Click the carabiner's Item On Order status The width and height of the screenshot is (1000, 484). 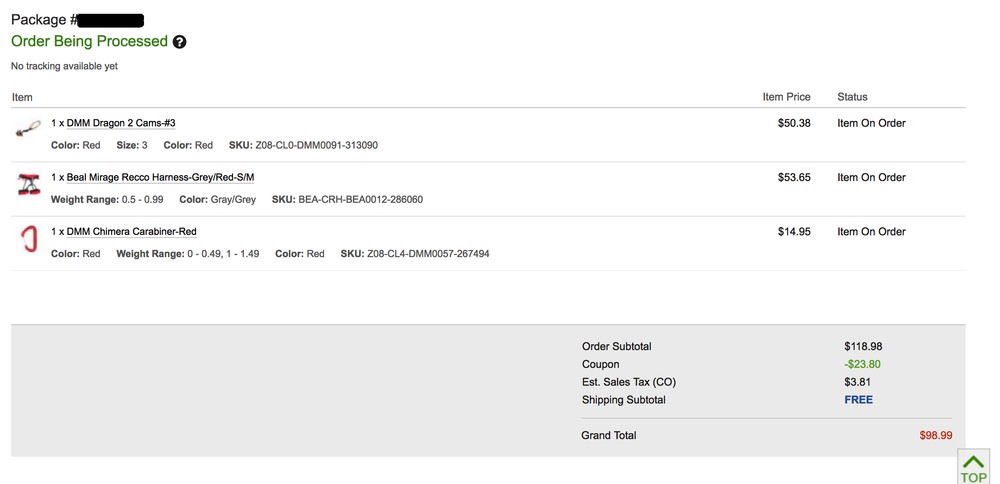click(871, 231)
